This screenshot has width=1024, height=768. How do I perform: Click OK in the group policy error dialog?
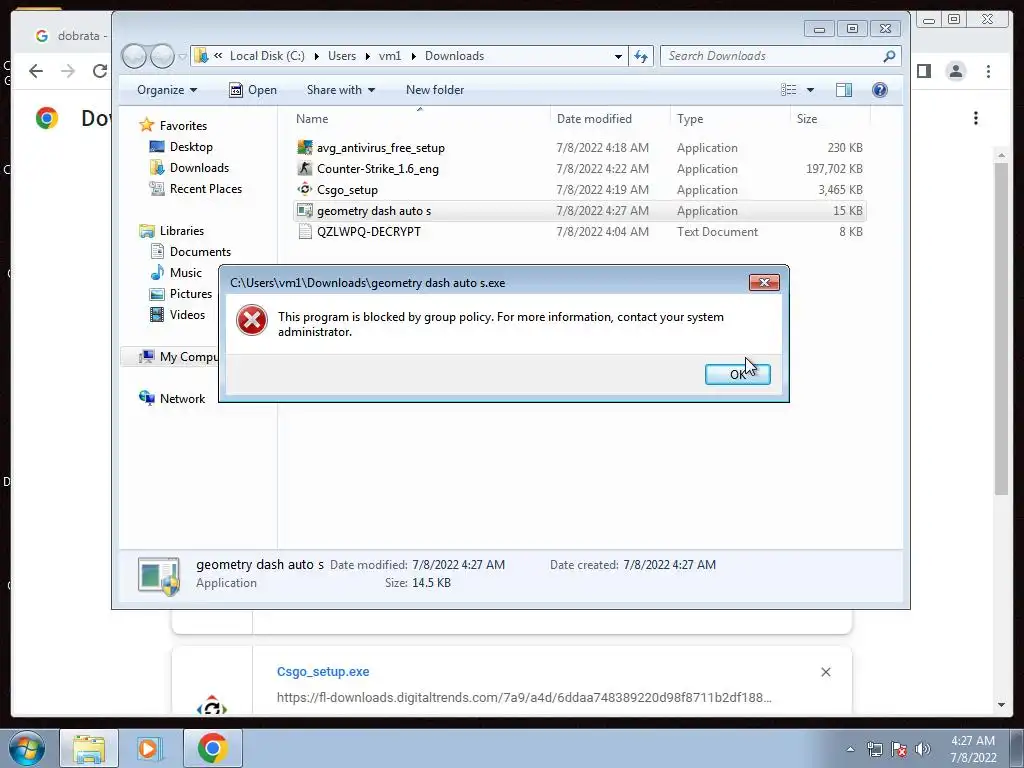coord(737,374)
